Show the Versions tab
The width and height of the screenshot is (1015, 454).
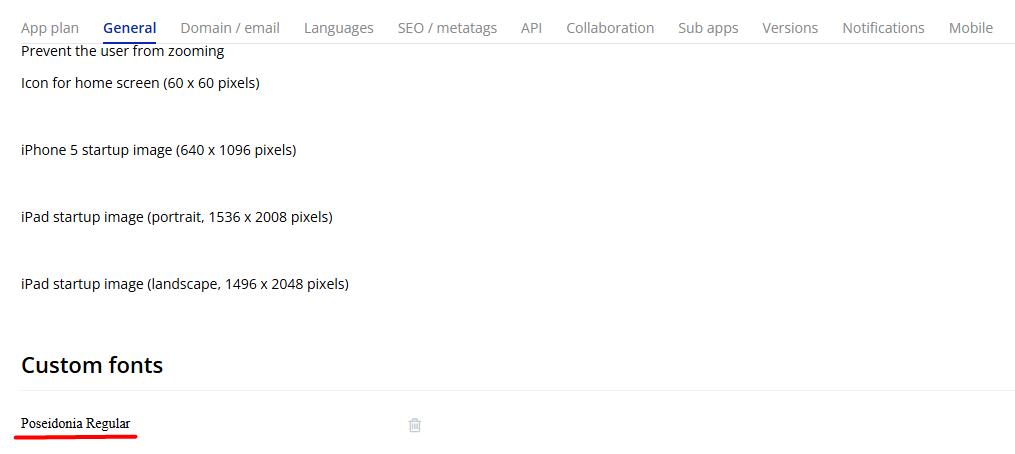point(790,28)
